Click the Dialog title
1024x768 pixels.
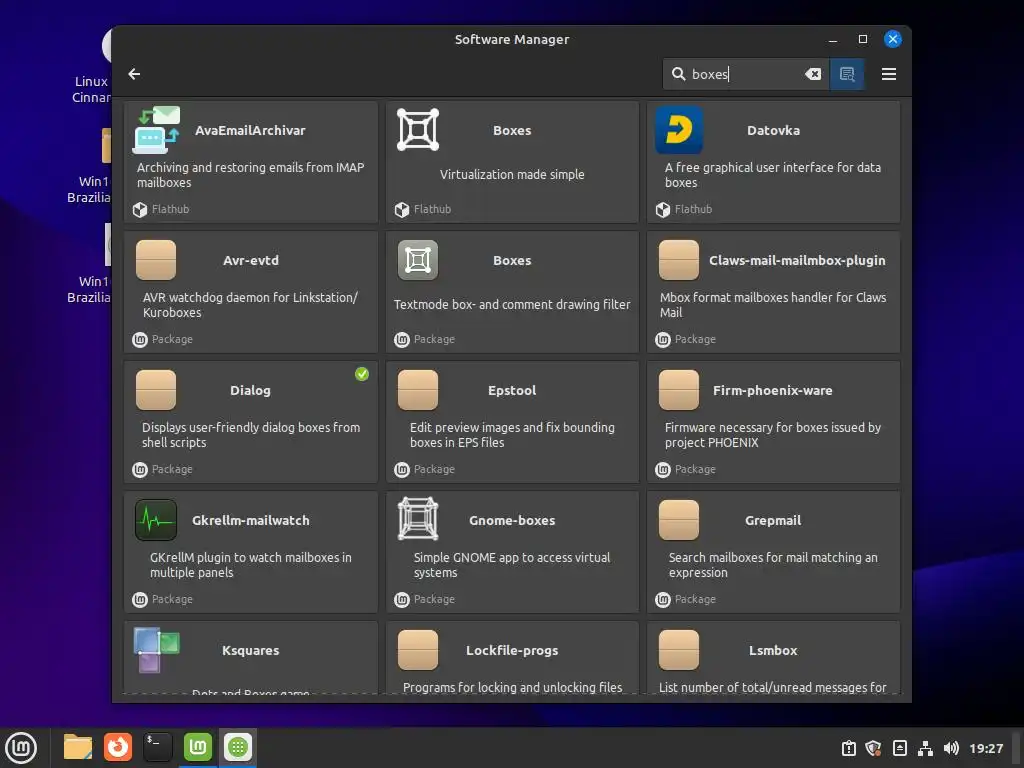pyautogui.click(x=250, y=391)
